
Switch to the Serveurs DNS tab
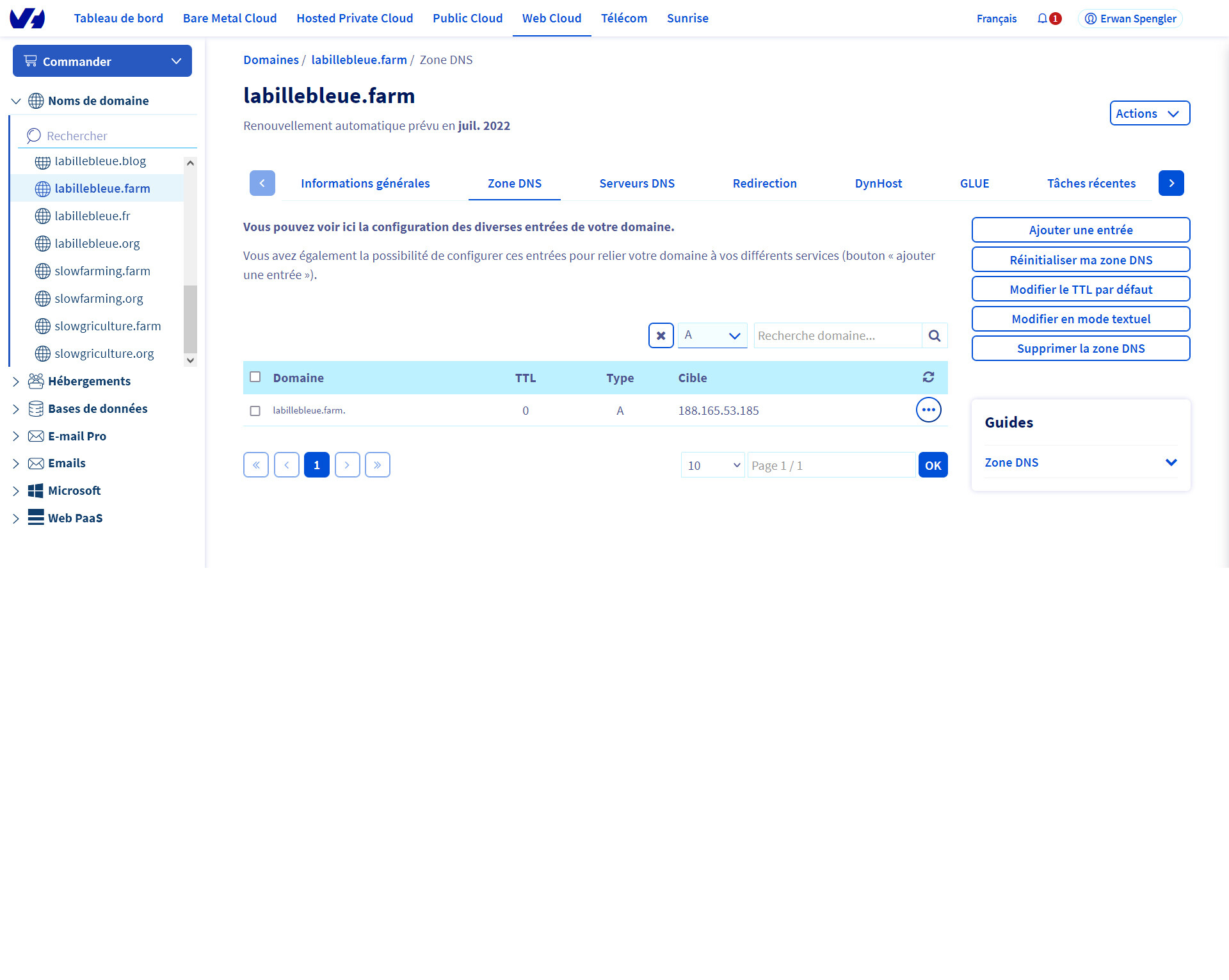[x=637, y=184]
